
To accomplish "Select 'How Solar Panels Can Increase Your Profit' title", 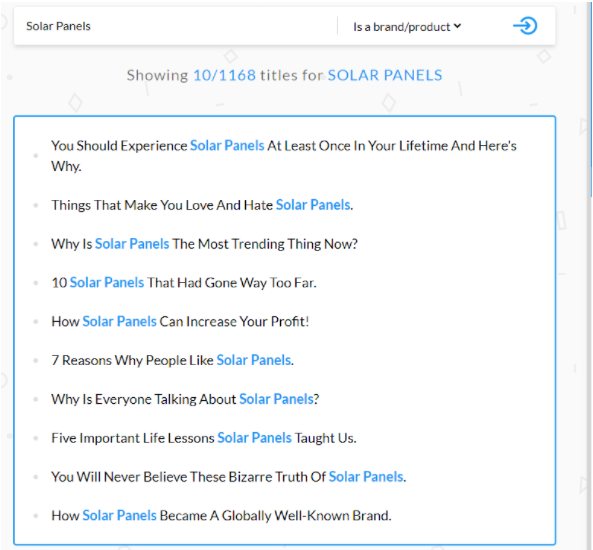I will click(180, 322).
